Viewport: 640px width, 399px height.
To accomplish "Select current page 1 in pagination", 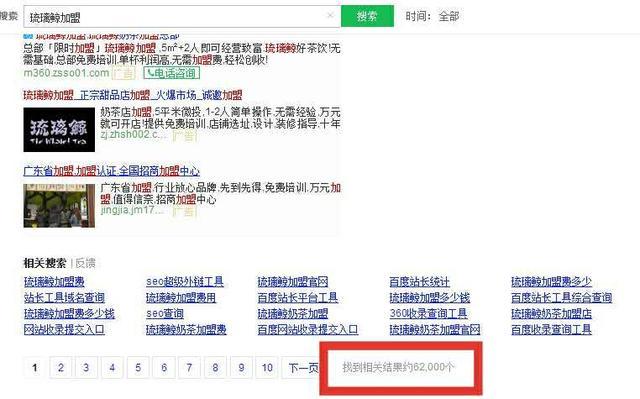I will (35, 368).
